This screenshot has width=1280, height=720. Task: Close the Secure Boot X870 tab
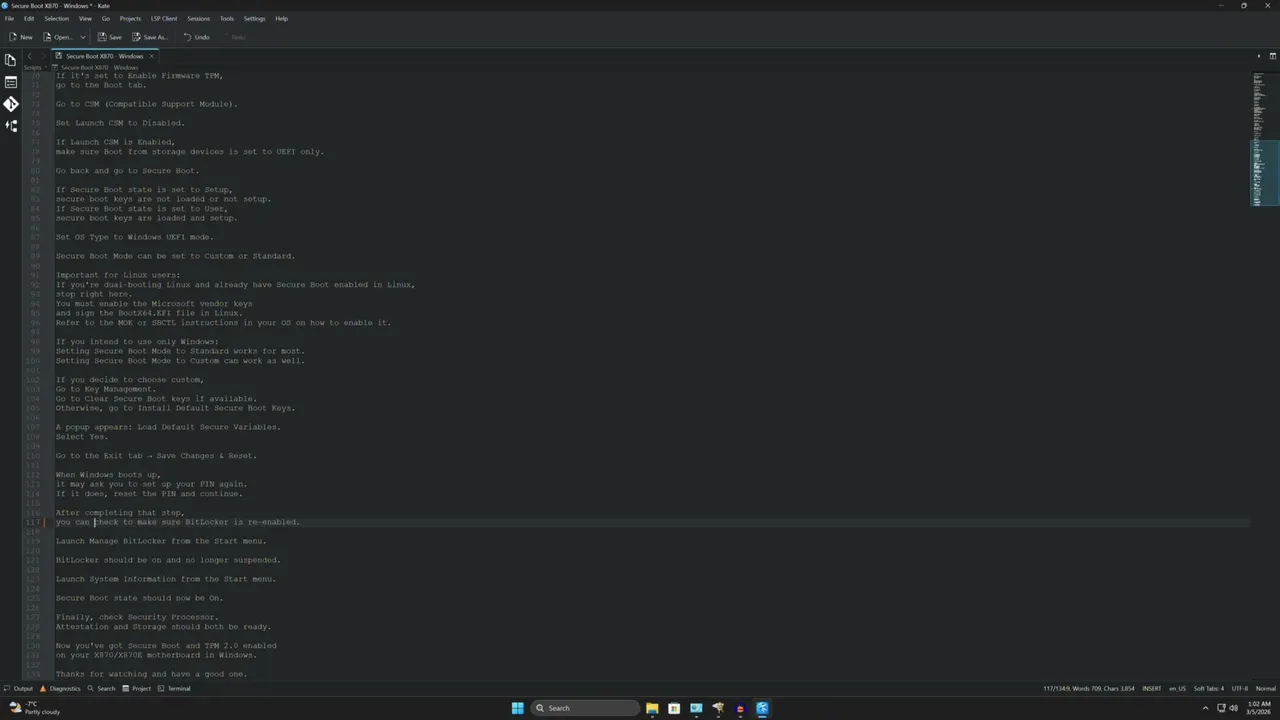[151, 56]
